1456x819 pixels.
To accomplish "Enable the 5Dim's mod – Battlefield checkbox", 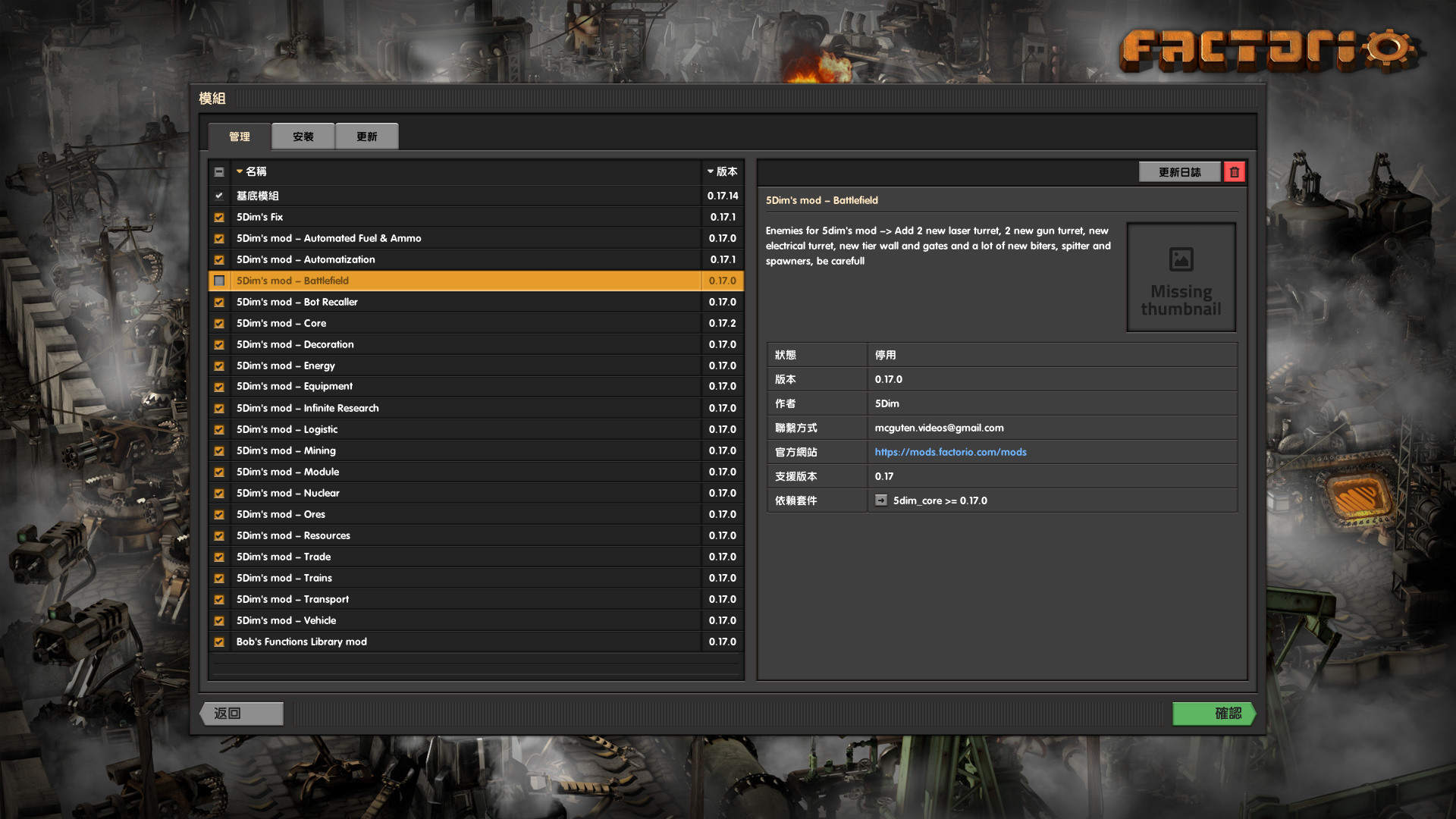I will pos(219,281).
